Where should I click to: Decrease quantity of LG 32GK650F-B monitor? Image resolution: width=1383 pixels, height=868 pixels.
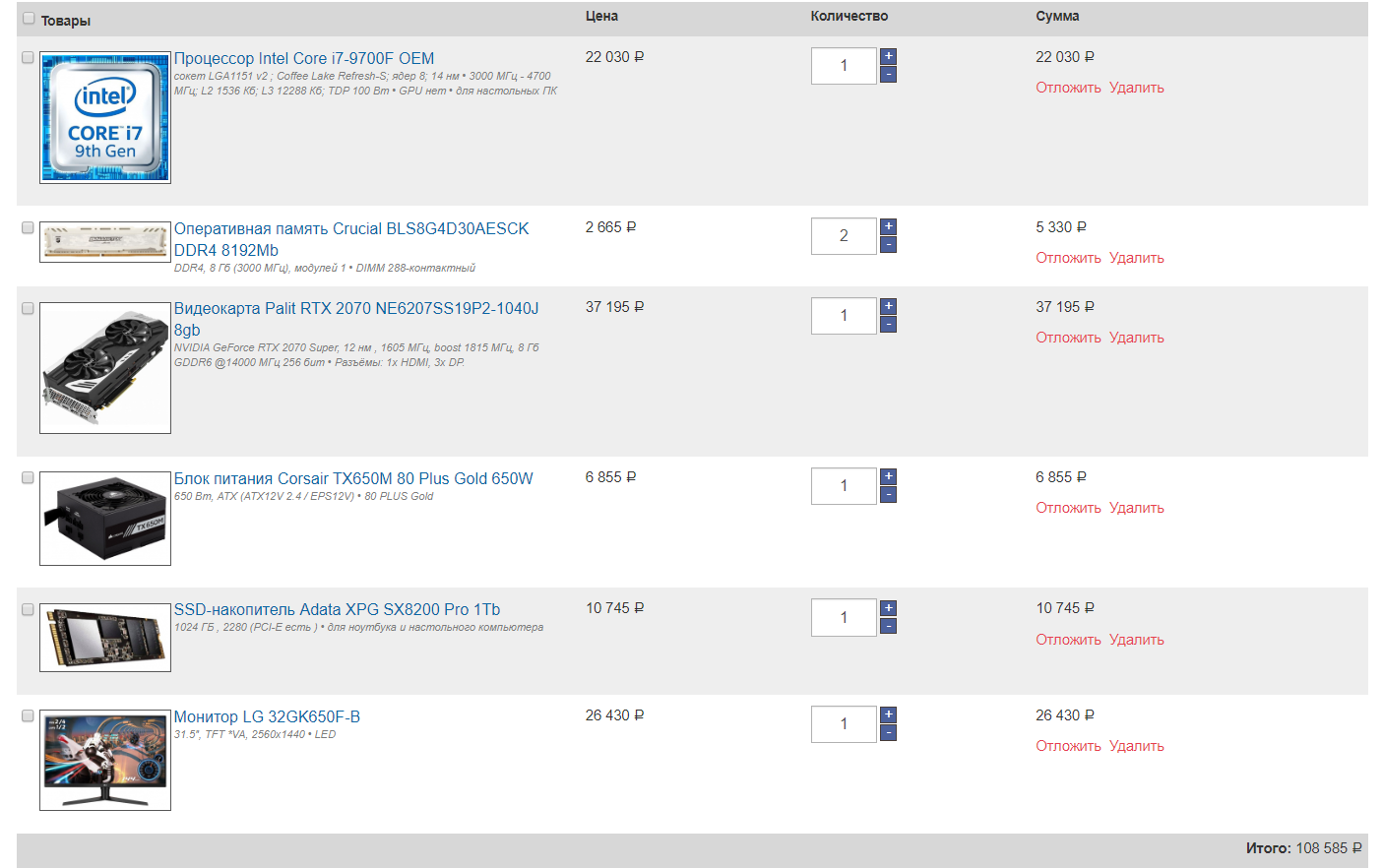pyautogui.click(x=888, y=733)
